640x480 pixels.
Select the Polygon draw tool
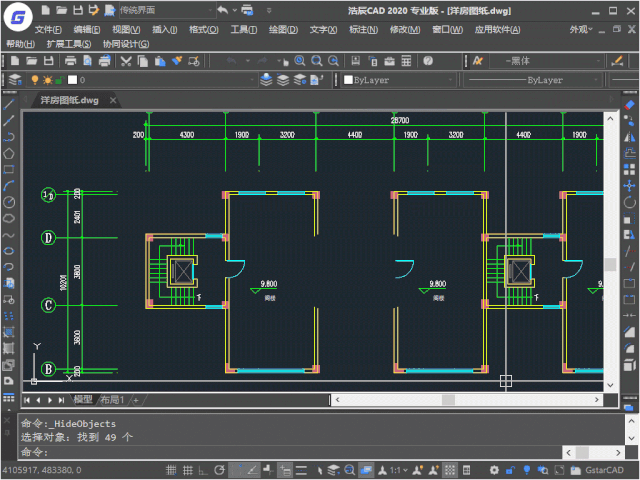9,154
